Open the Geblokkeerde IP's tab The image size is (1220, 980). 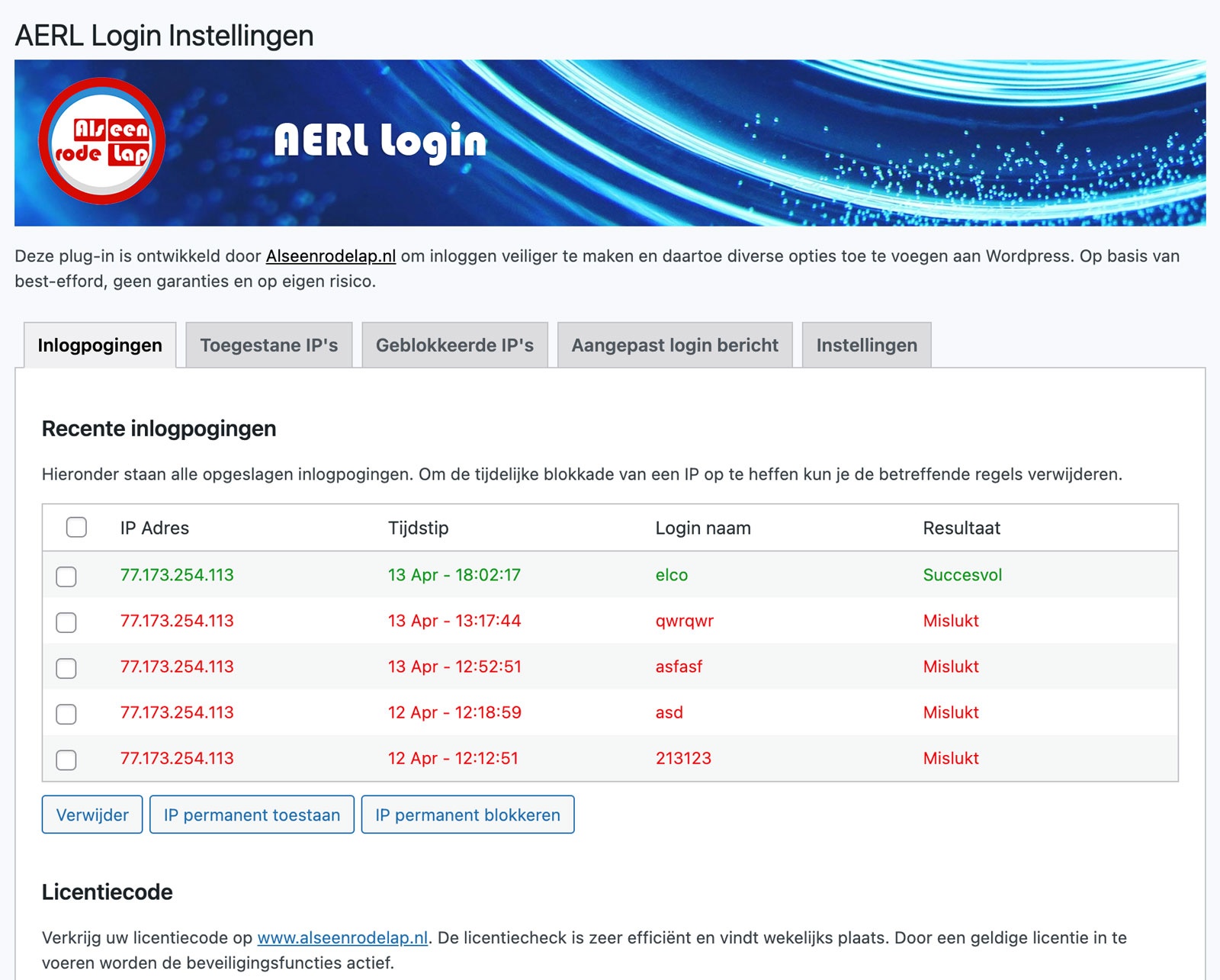click(x=454, y=345)
